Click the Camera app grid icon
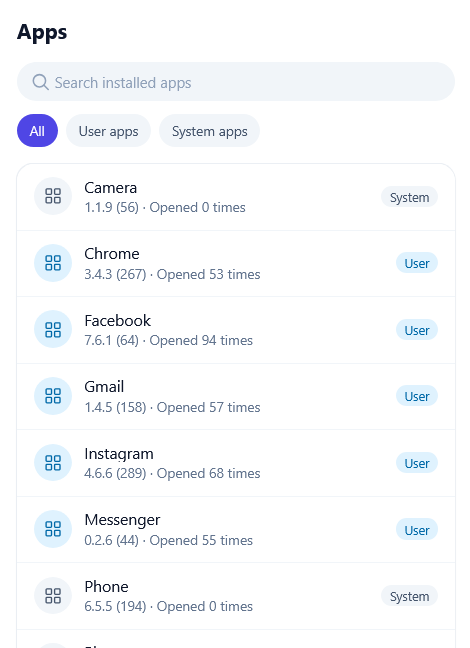The width and height of the screenshot is (470, 648). (53, 196)
